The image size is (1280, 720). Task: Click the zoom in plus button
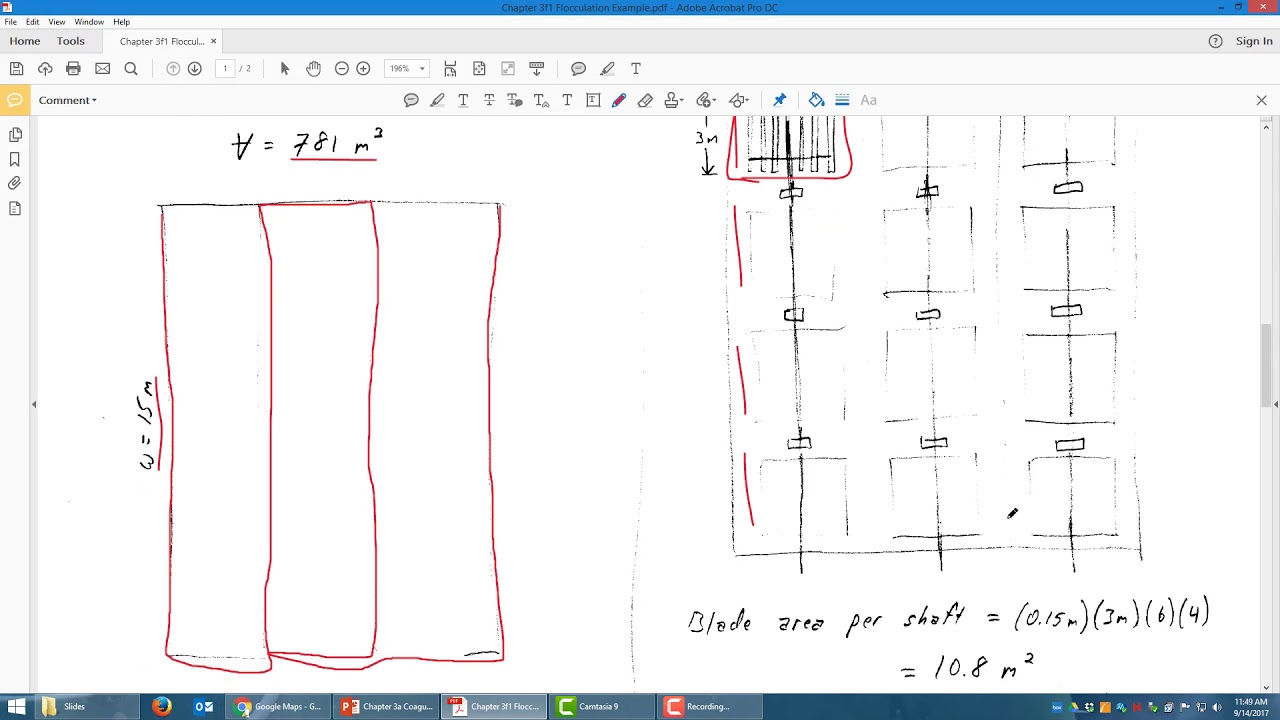[x=363, y=69]
